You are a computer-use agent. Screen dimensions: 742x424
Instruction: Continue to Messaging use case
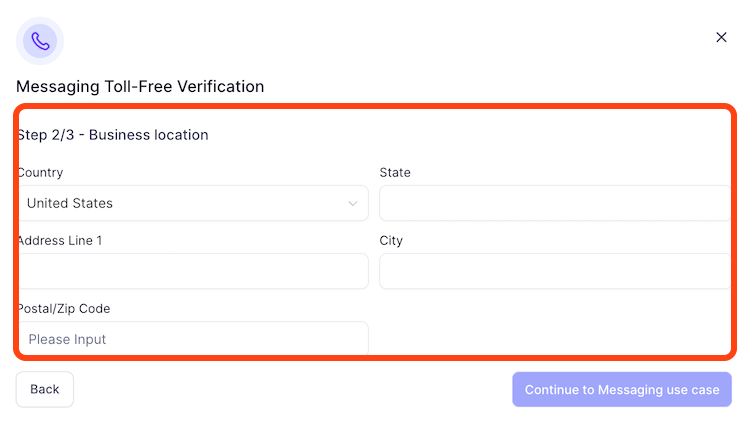tap(622, 389)
